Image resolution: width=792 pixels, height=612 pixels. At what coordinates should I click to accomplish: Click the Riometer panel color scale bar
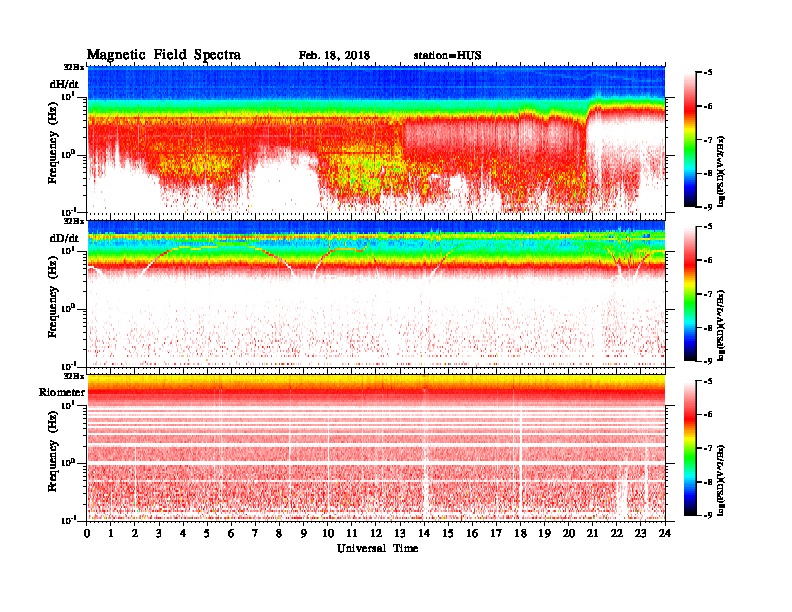[690, 448]
